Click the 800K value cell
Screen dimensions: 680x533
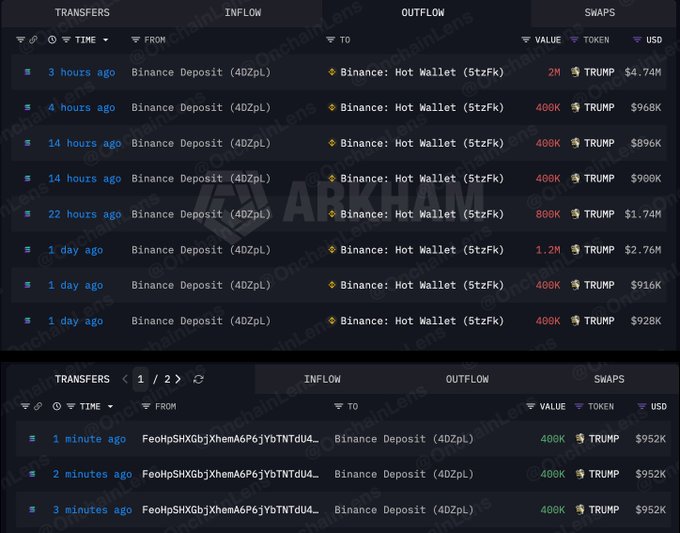(548, 214)
